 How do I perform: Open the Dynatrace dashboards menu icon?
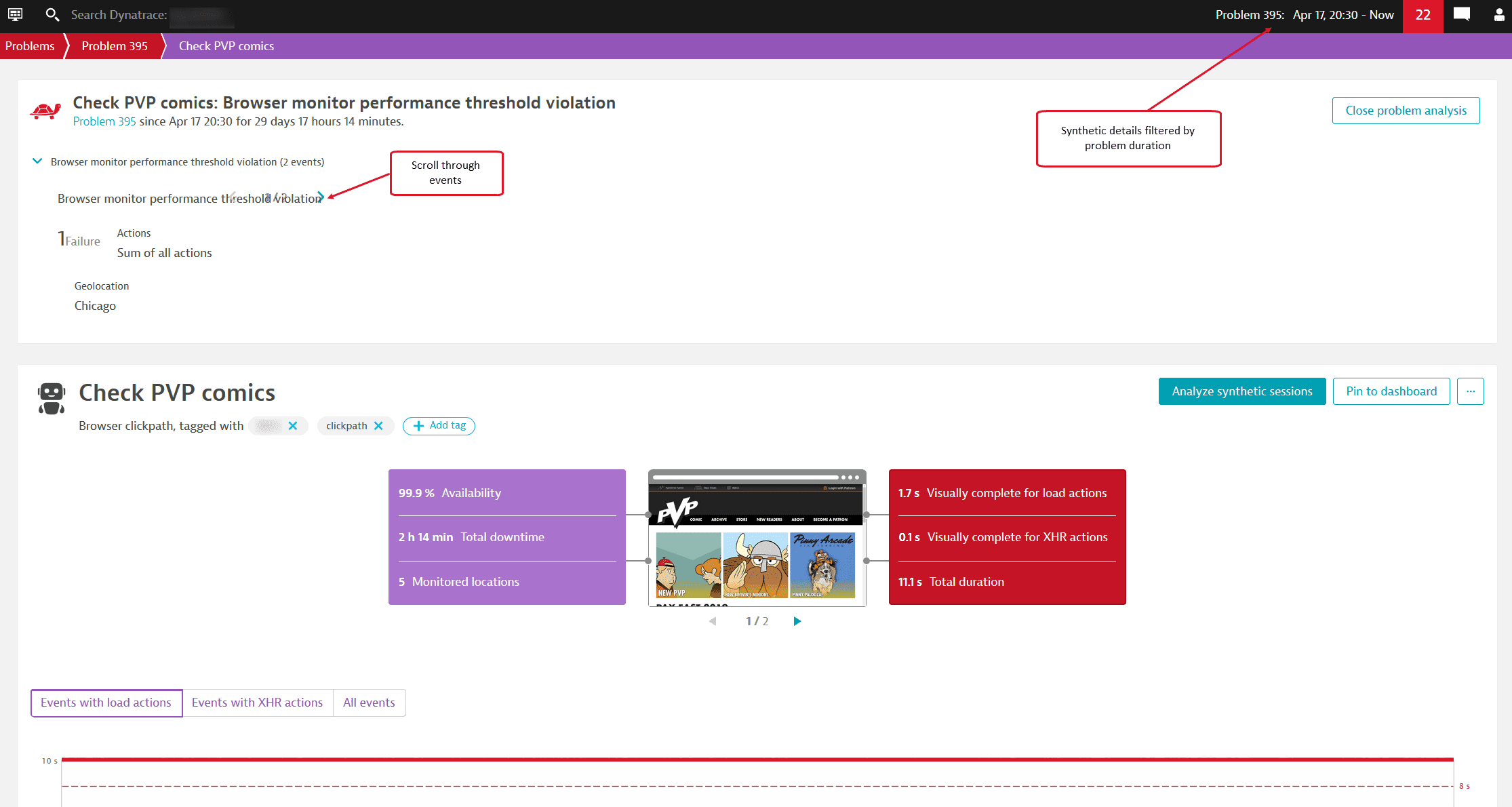pyautogui.click(x=15, y=14)
